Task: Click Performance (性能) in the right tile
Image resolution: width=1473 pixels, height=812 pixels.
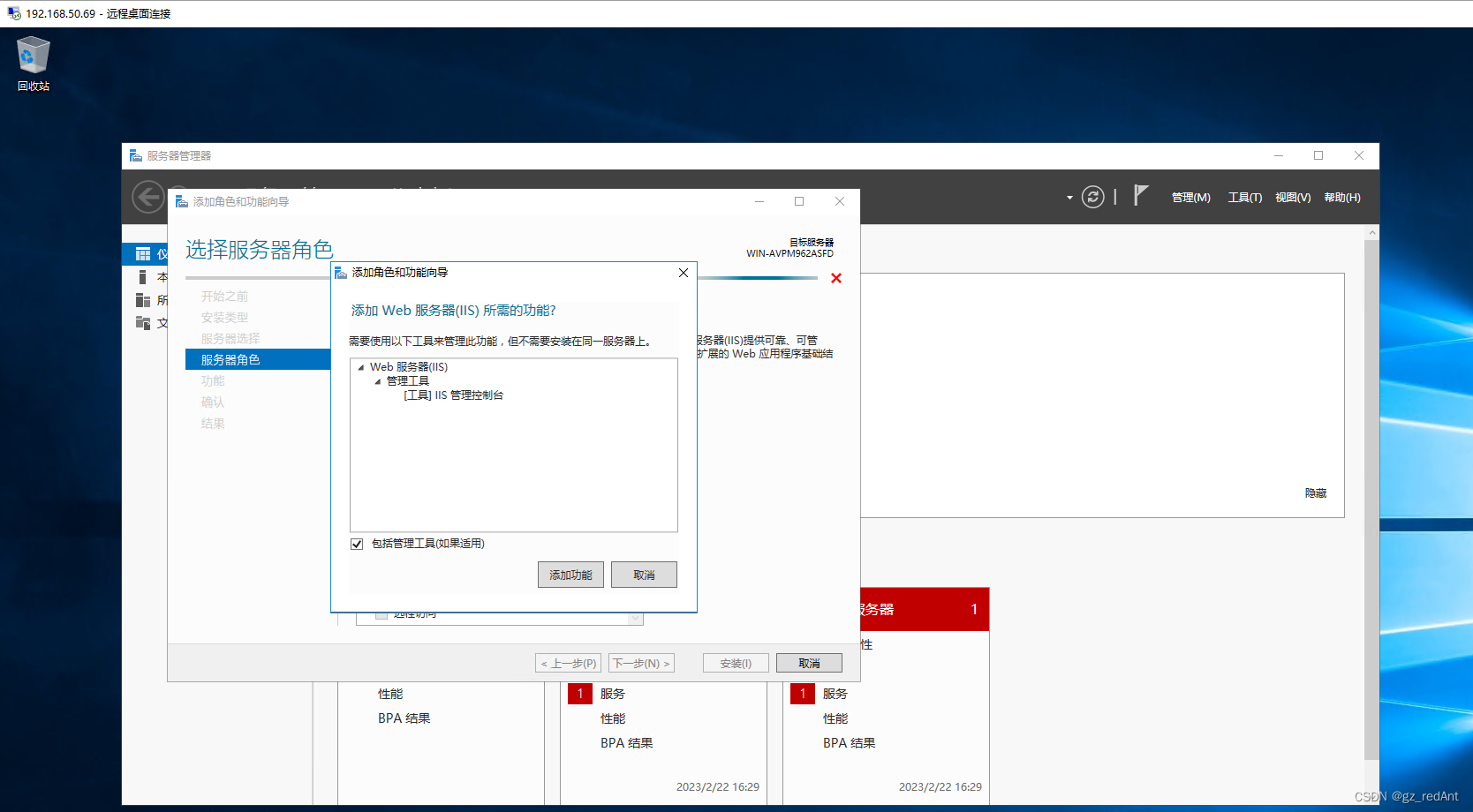Action: (835, 718)
